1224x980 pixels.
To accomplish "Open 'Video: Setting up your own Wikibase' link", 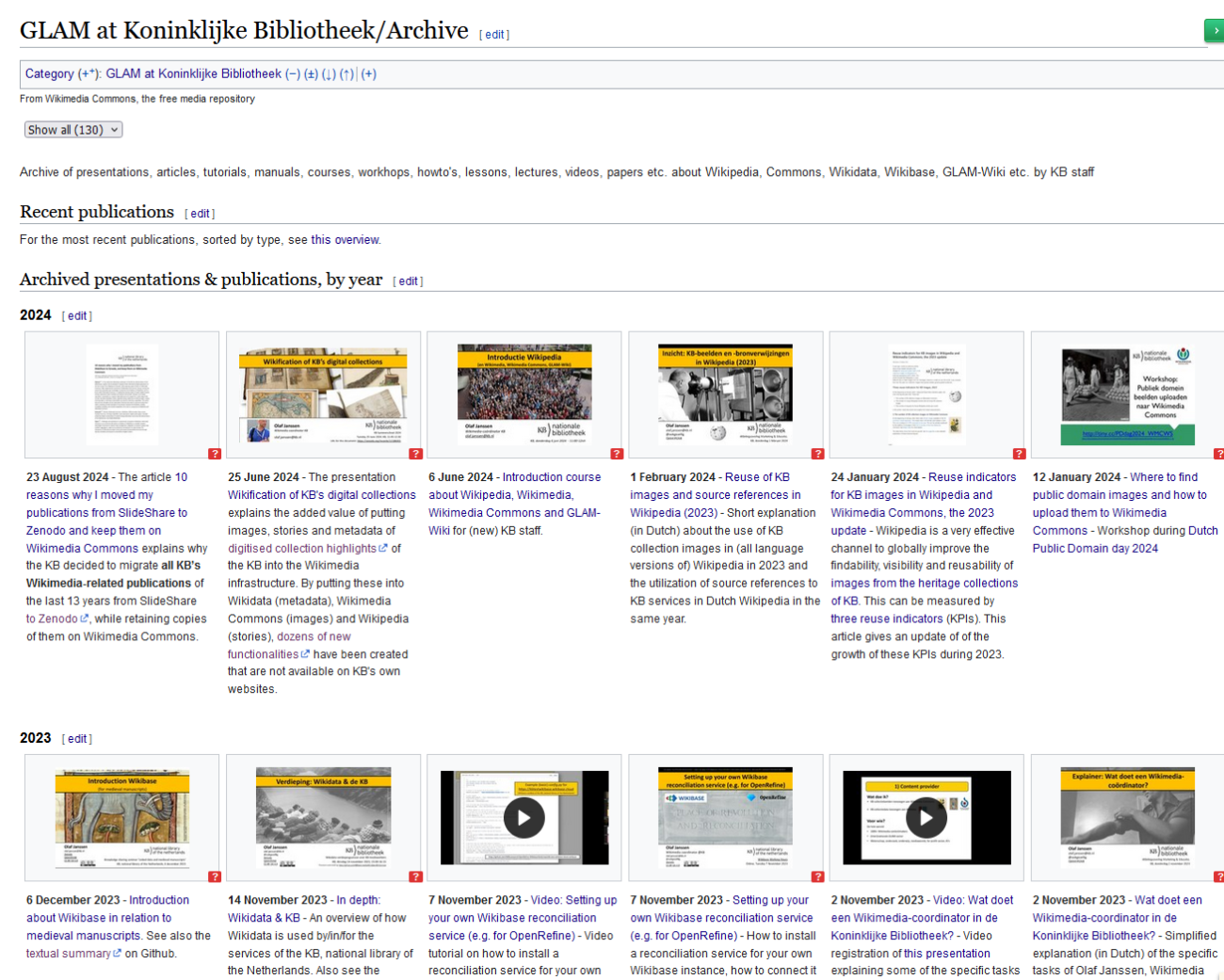I will (523, 918).
